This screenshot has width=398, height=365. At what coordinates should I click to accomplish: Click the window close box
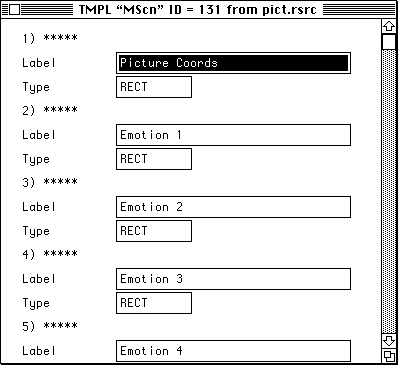pos(14,10)
